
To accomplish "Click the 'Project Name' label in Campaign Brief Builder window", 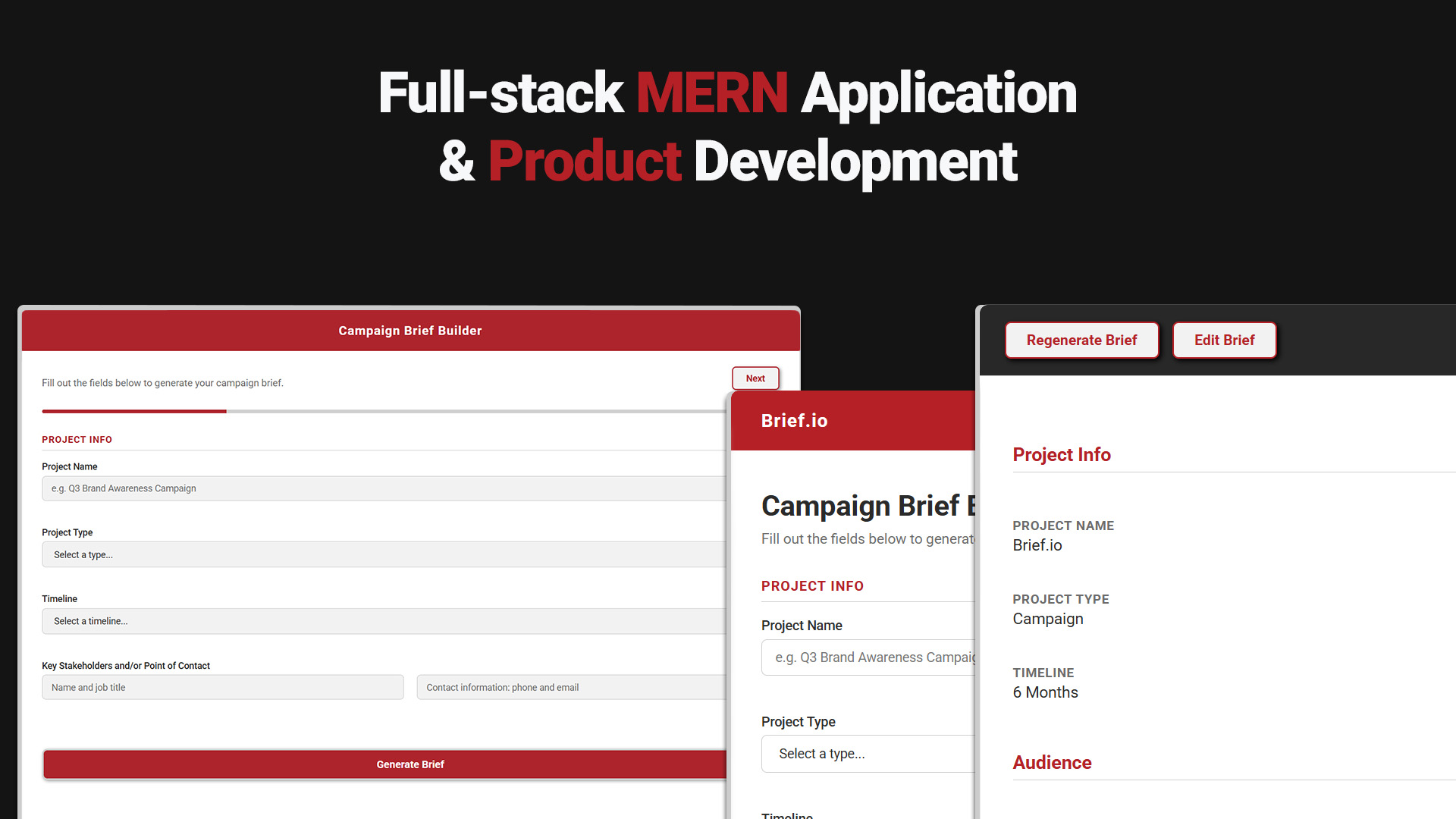I will [70, 466].
